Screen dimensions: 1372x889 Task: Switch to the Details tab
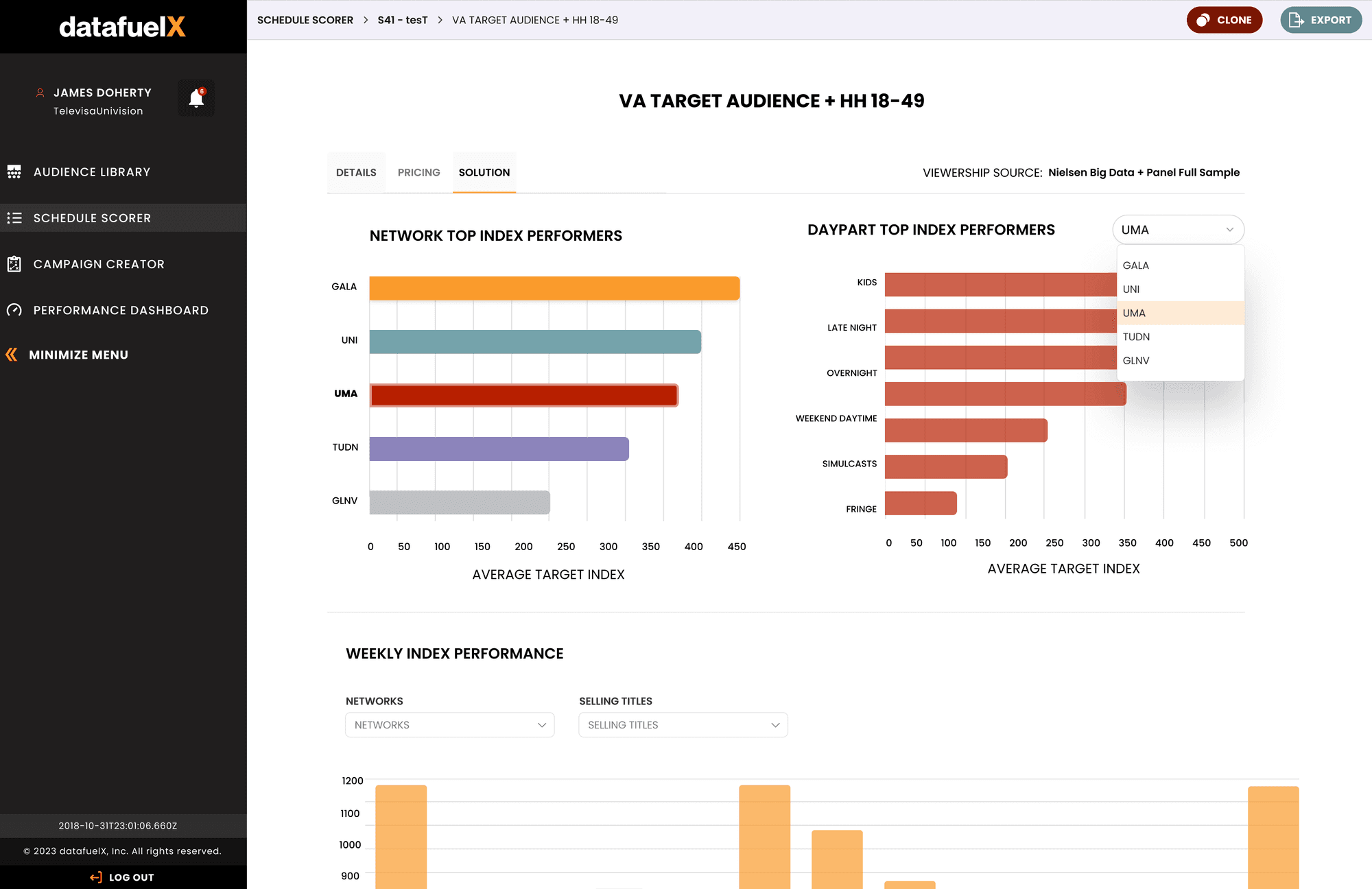click(356, 173)
